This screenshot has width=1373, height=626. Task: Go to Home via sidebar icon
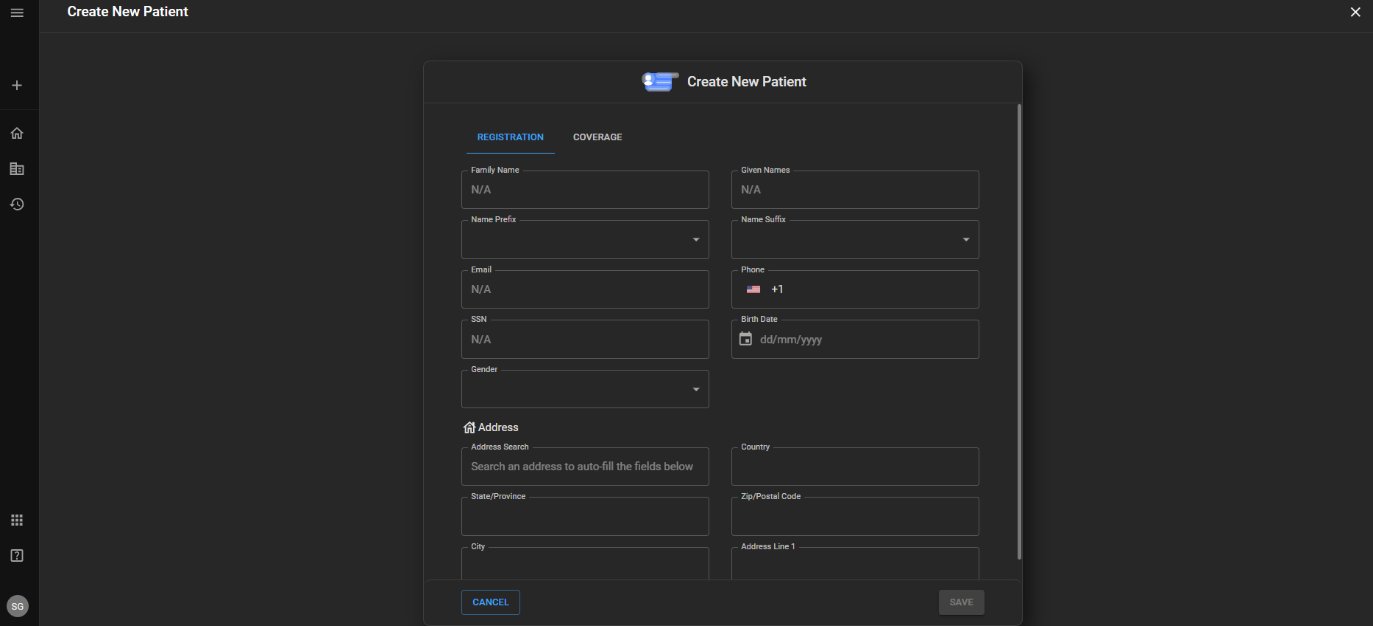[16, 133]
